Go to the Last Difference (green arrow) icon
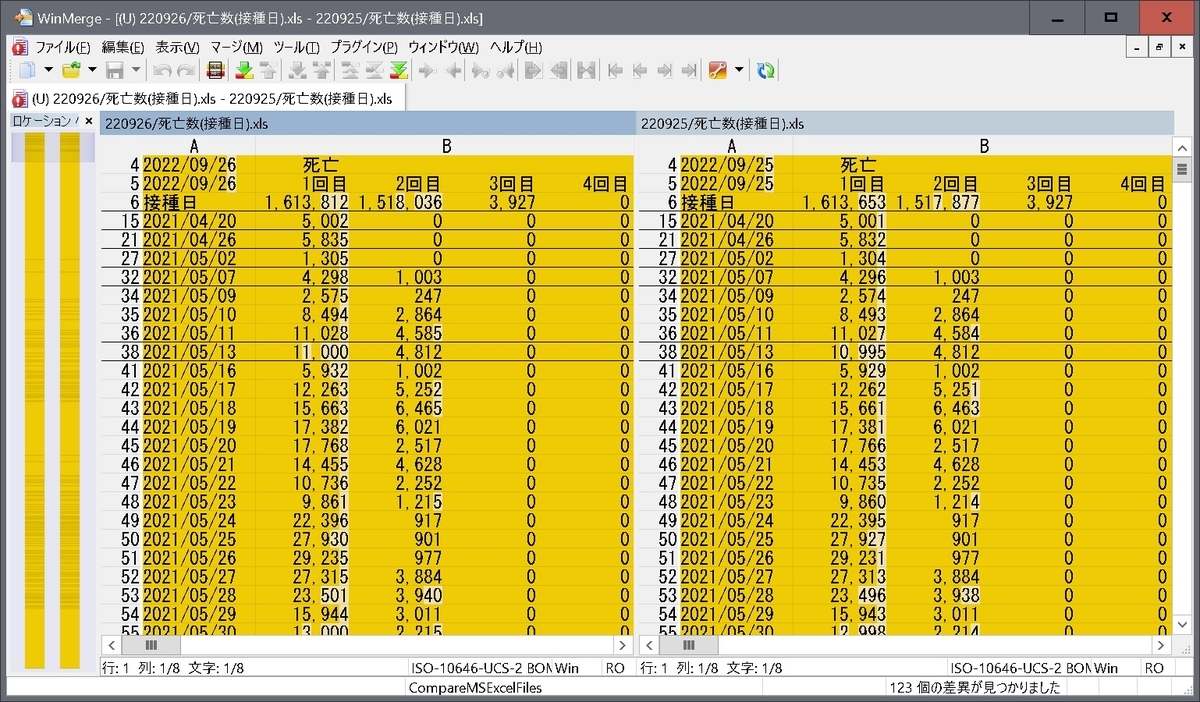Image resolution: width=1200 pixels, height=702 pixels. coord(399,70)
